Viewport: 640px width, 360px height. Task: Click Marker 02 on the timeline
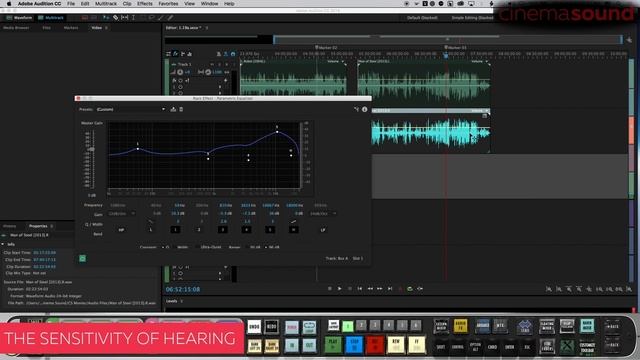tap(326, 48)
